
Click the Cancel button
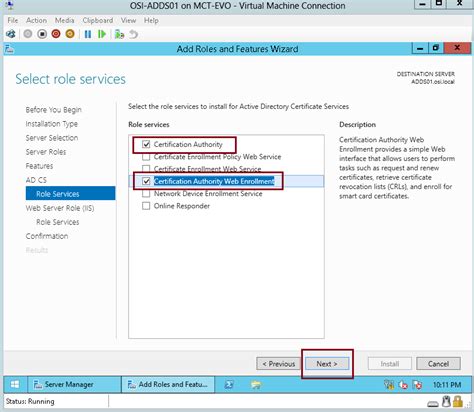pos(438,364)
